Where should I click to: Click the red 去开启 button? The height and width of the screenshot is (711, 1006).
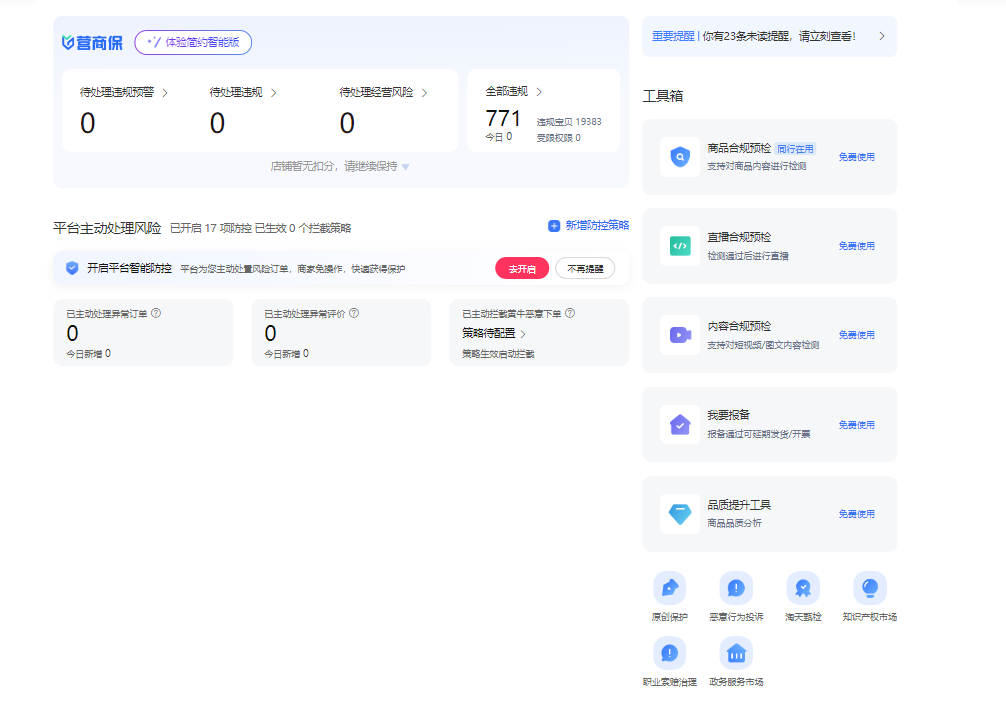[522, 269]
